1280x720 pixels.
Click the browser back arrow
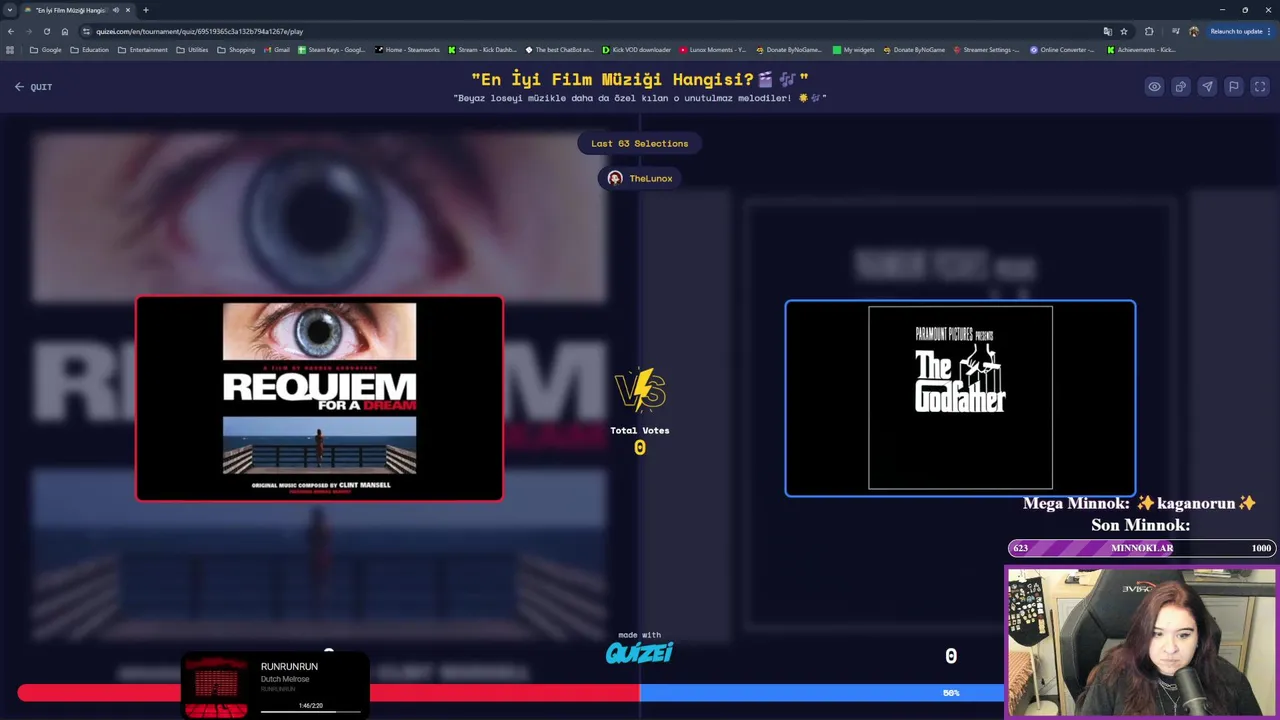point(11,31)
